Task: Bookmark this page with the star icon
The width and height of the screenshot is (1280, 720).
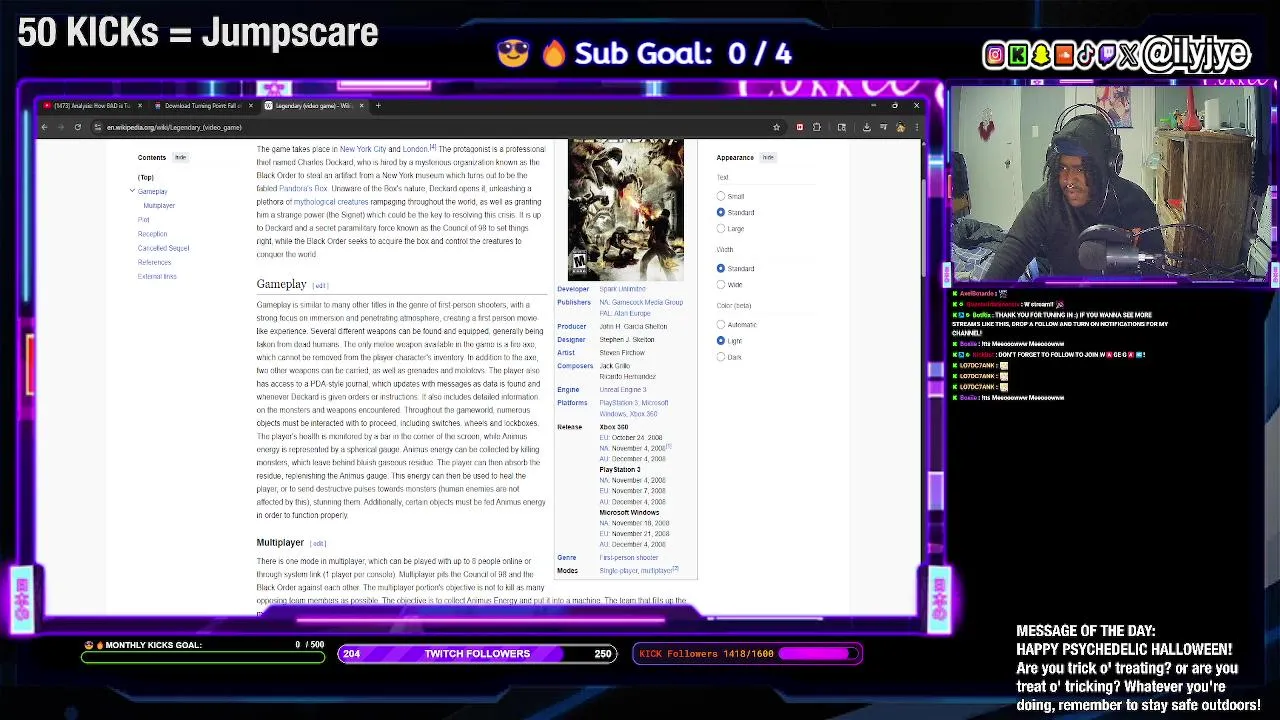Action: (x=776, y=127)
